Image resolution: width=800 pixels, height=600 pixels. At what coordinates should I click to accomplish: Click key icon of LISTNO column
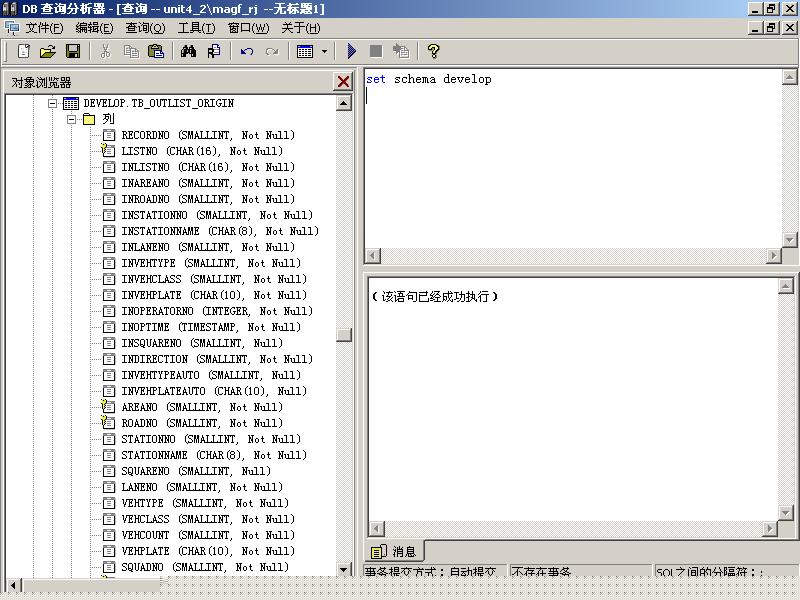(x=108, y=151)
